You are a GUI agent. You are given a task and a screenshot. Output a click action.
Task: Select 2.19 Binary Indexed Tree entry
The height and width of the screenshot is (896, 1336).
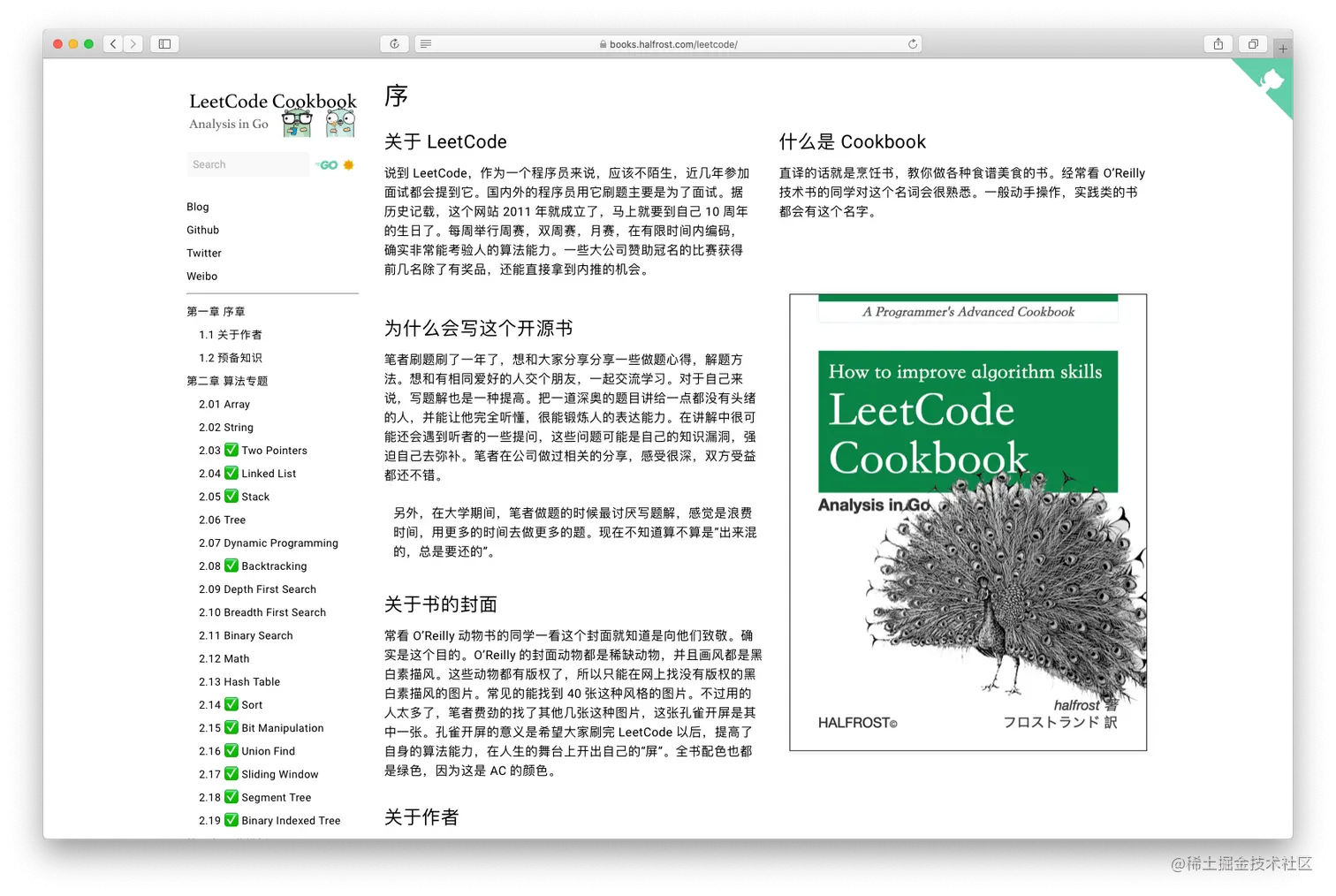tap(269, 820)
